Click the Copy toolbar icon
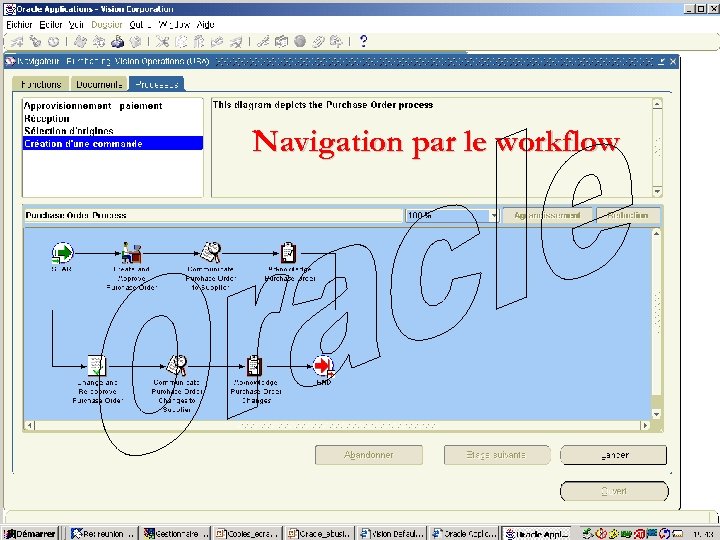 click(181, 42)
